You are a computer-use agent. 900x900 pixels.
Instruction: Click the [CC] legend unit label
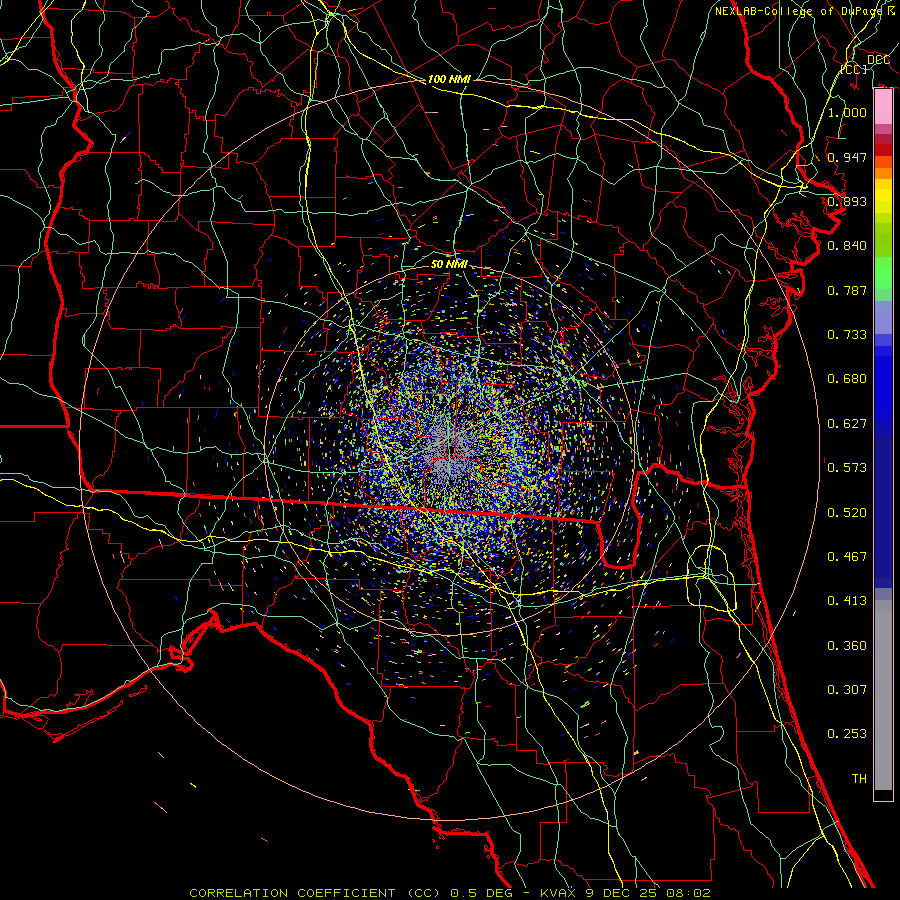click(854, 69)
